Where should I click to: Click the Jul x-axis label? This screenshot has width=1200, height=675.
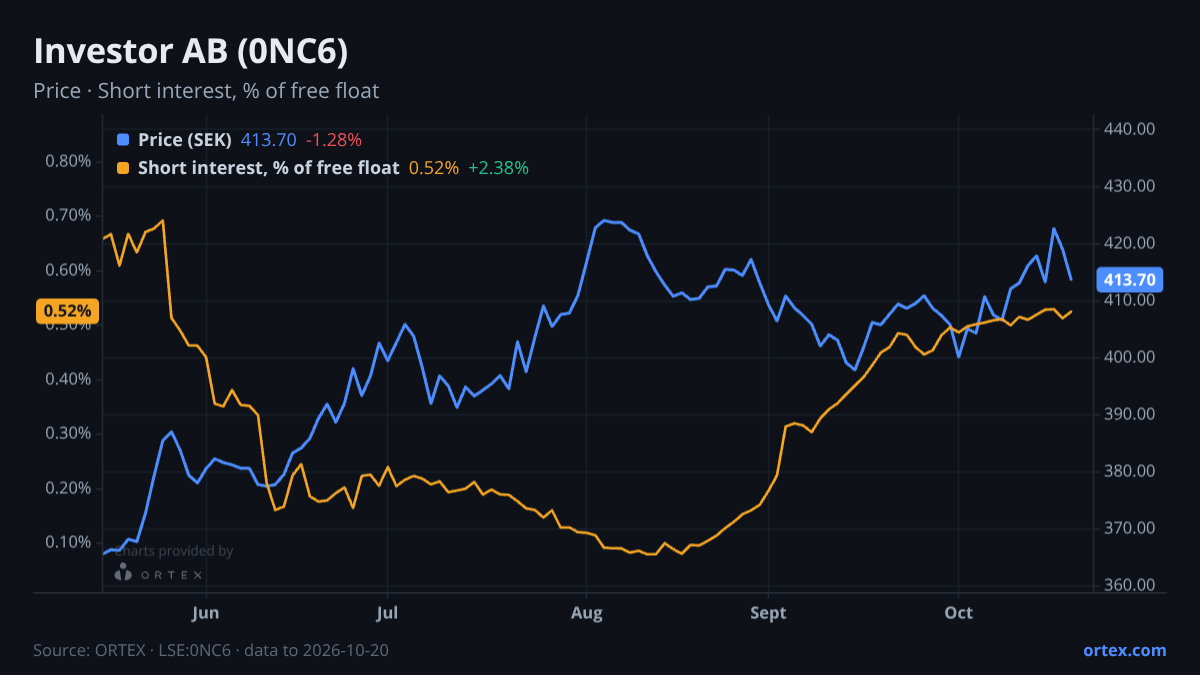[387, 613]
